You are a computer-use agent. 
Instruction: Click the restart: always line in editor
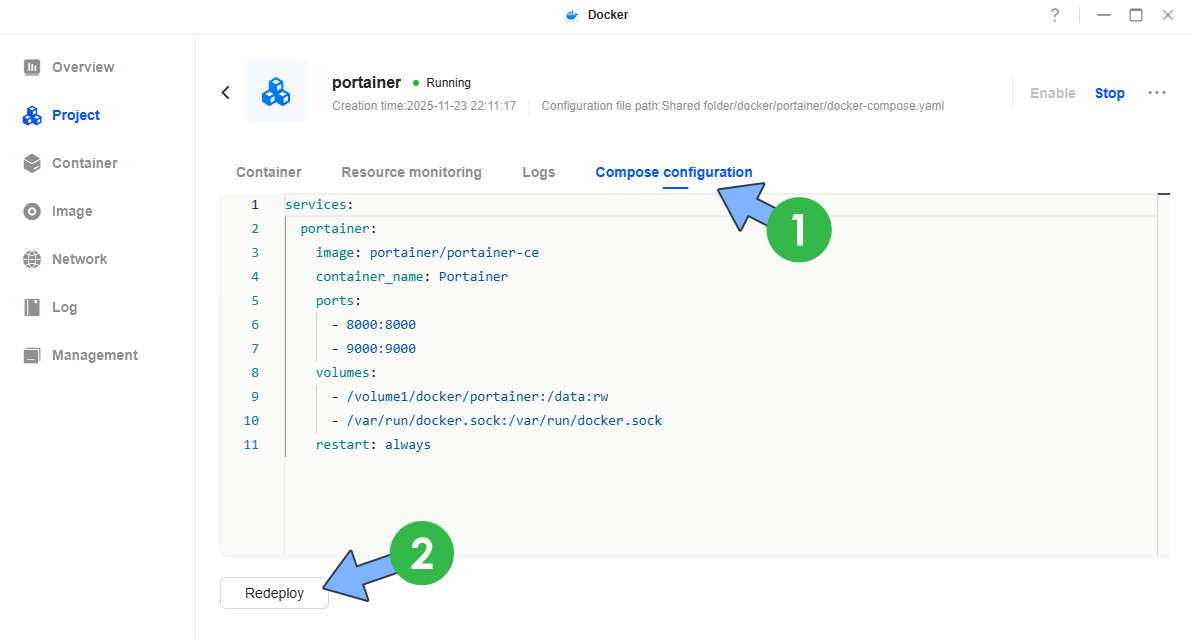coord(373,444)
